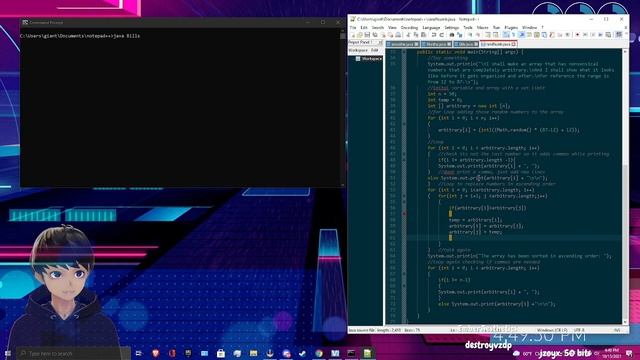Toggle Show All Characters toolbar icon
640x360 pixels.
coord(513,35)
